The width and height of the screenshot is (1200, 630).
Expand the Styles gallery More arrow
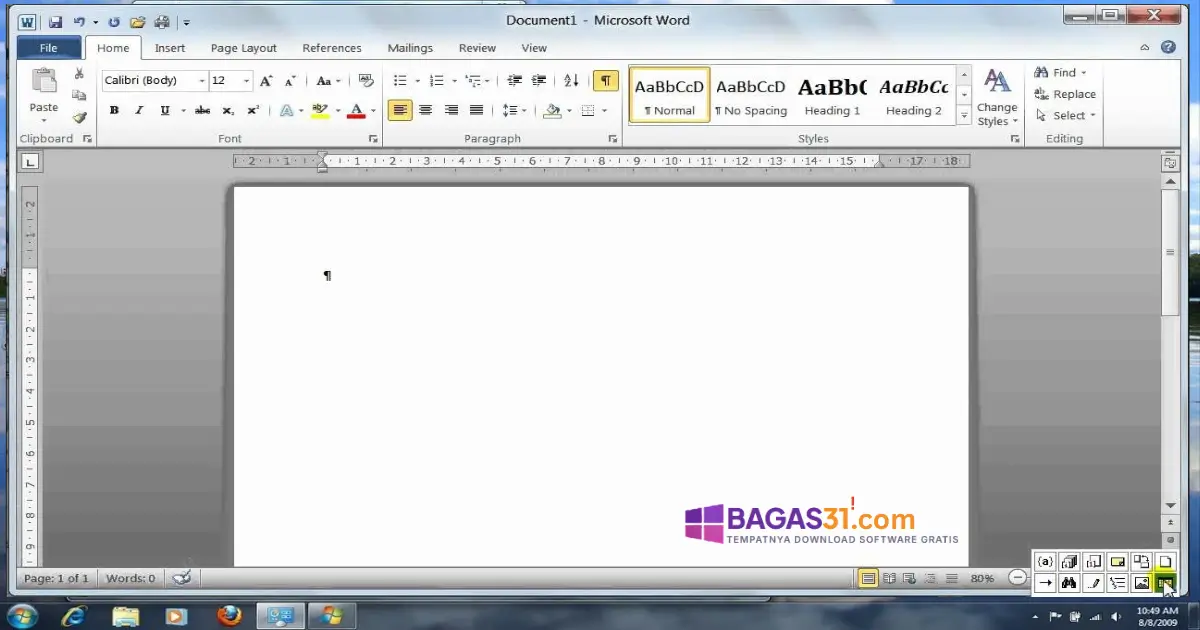(x=964, y=116)
